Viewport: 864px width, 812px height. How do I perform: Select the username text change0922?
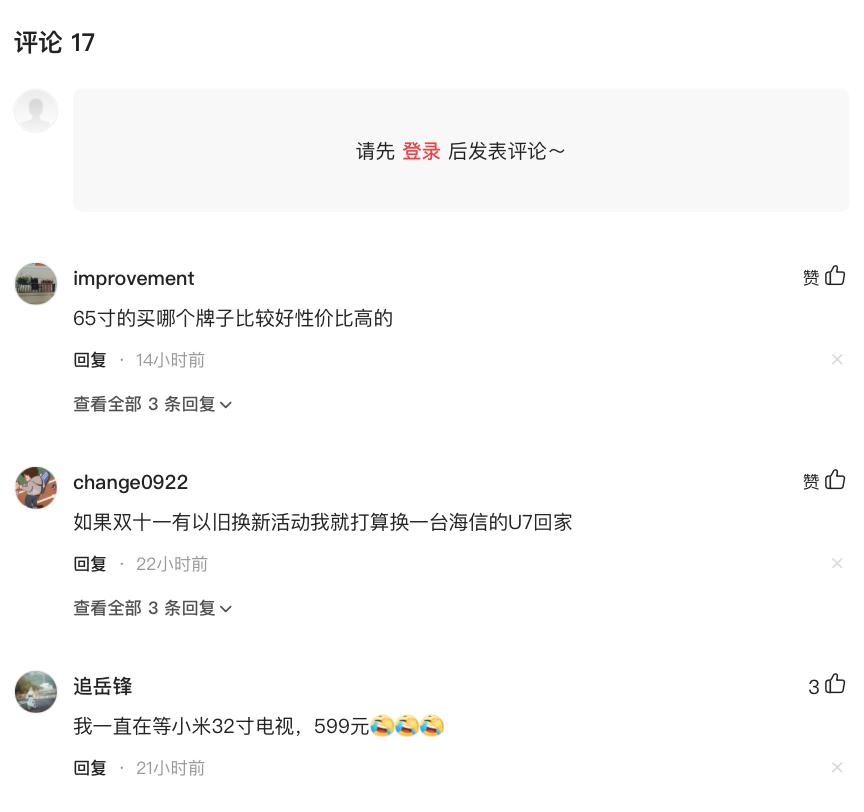coord(130,482)
